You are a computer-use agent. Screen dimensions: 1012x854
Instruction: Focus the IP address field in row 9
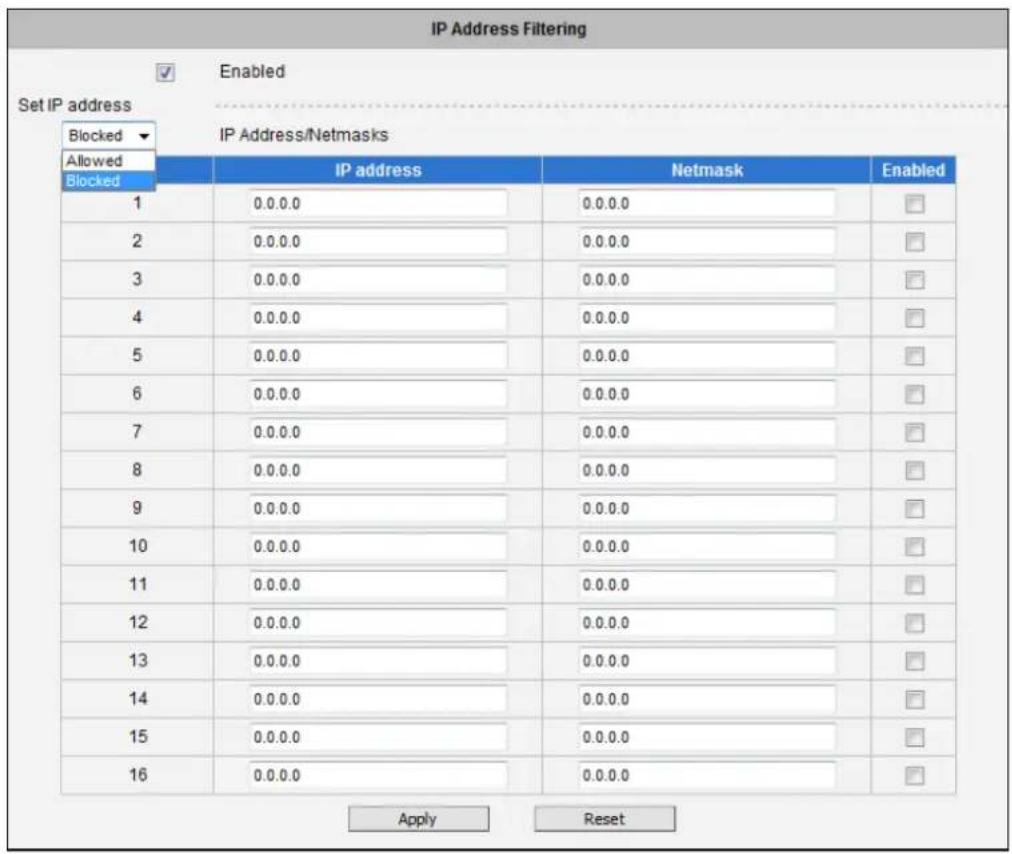[x=378, y=509]
